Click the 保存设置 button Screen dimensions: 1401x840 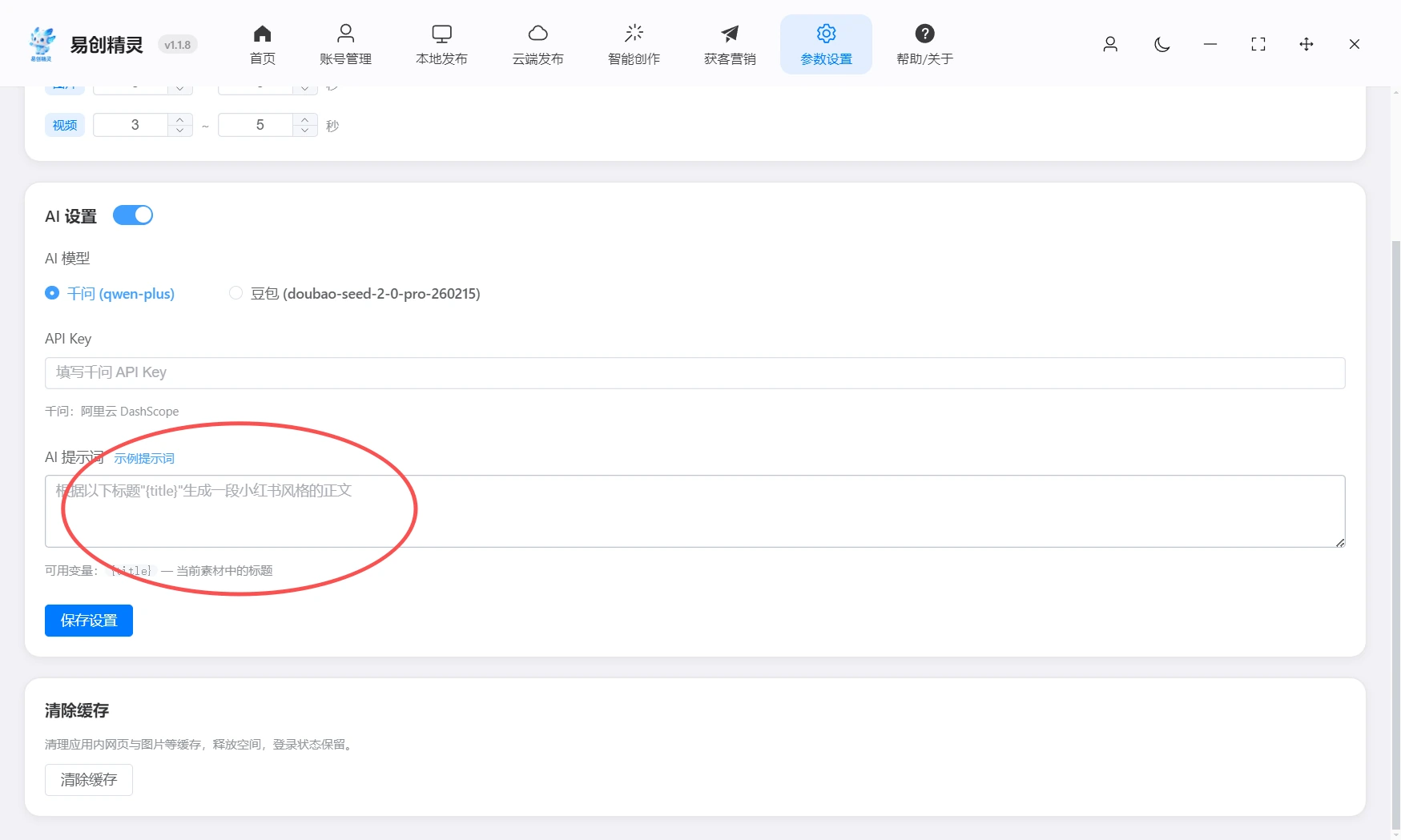tap(89, 621)
